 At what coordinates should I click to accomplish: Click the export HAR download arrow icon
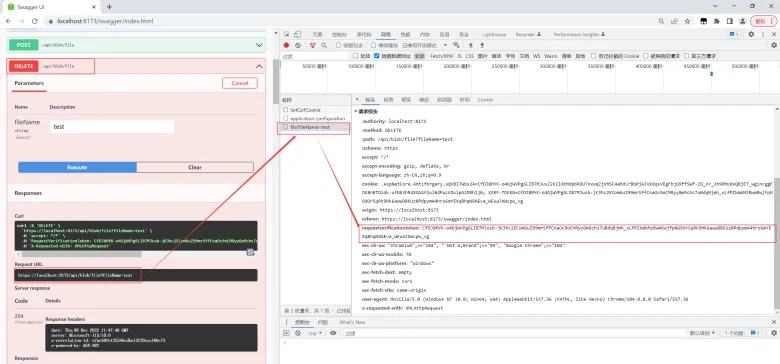[x=482, y=45]
